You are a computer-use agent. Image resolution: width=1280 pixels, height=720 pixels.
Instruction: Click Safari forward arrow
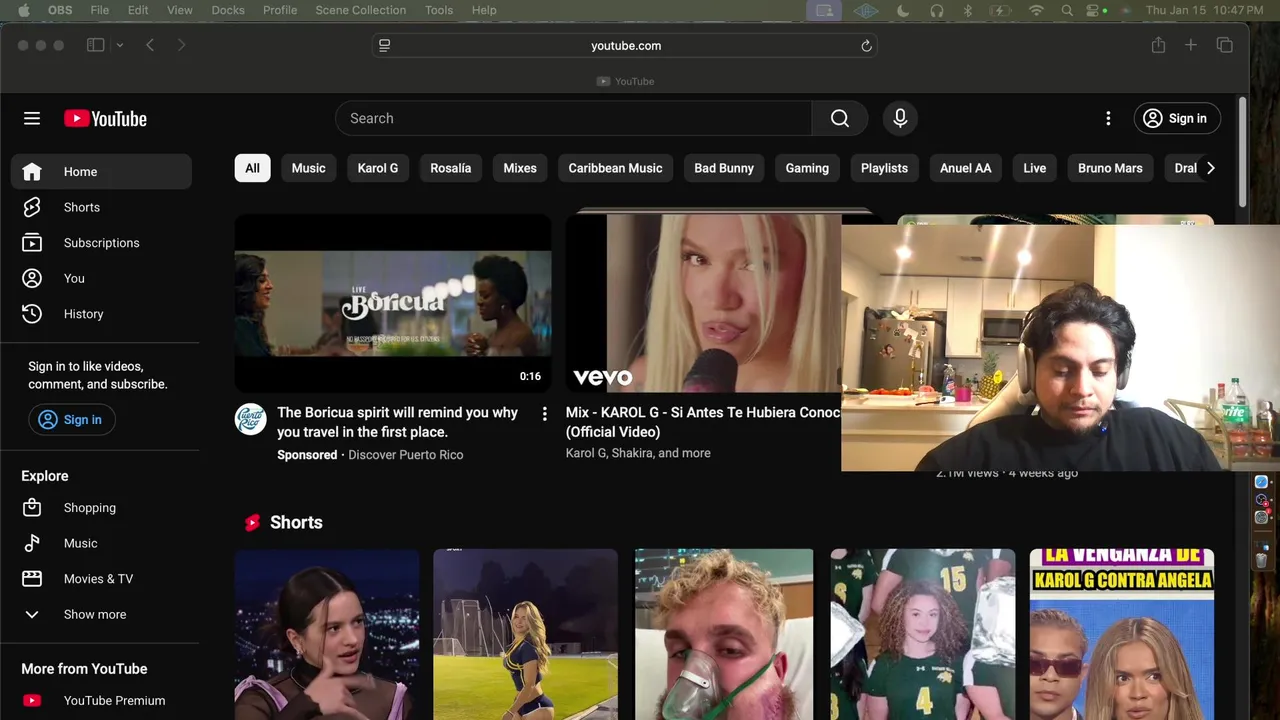tap(181, 45)
